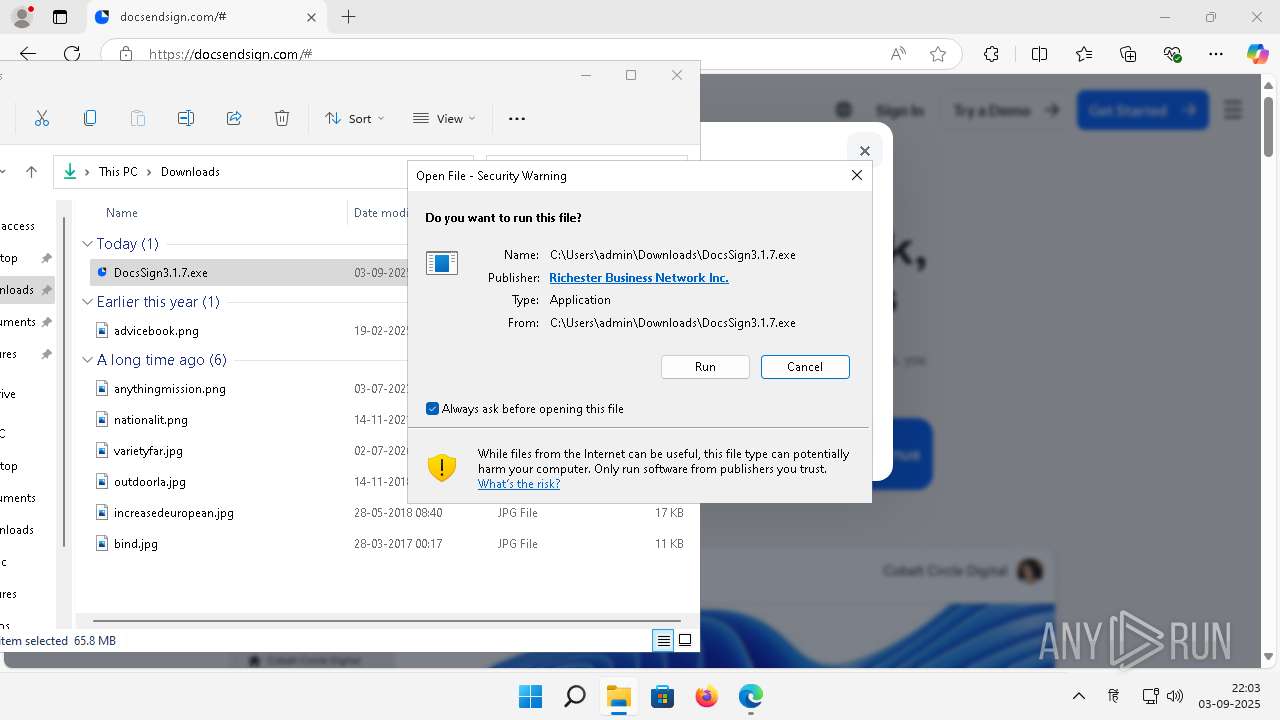Click the Run button in security warning
The image size is (1280, 720).
click(x=705, y=367)
